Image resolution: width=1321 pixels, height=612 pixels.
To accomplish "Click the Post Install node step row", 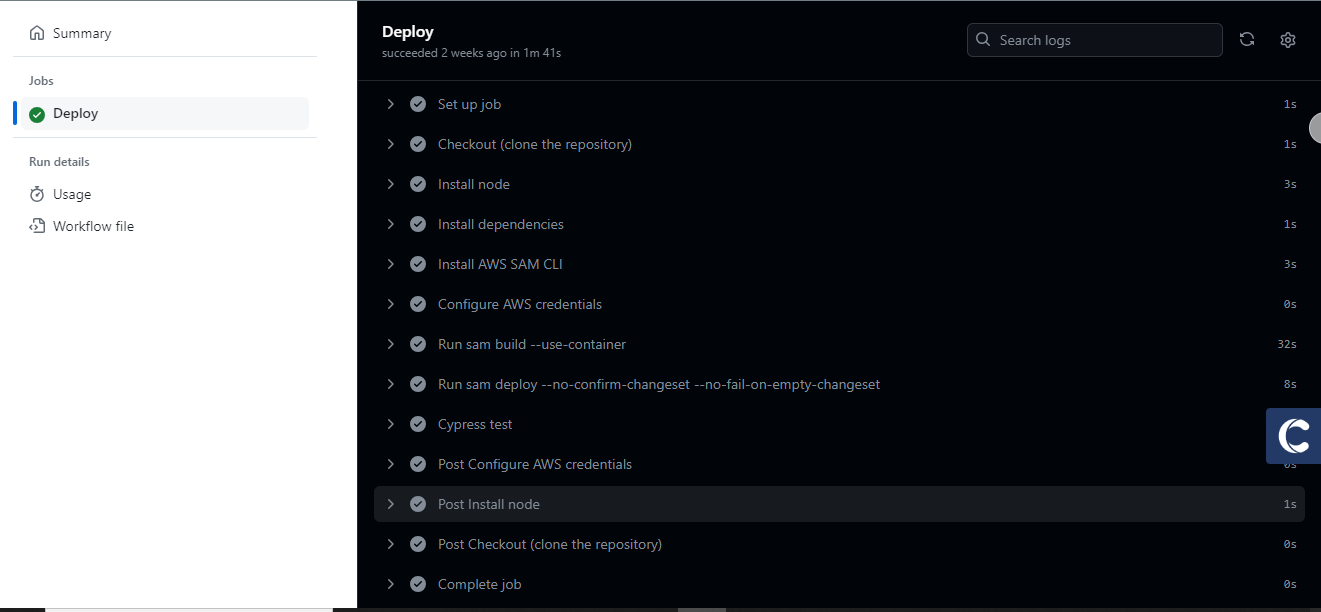I will (x=489, y=504).
